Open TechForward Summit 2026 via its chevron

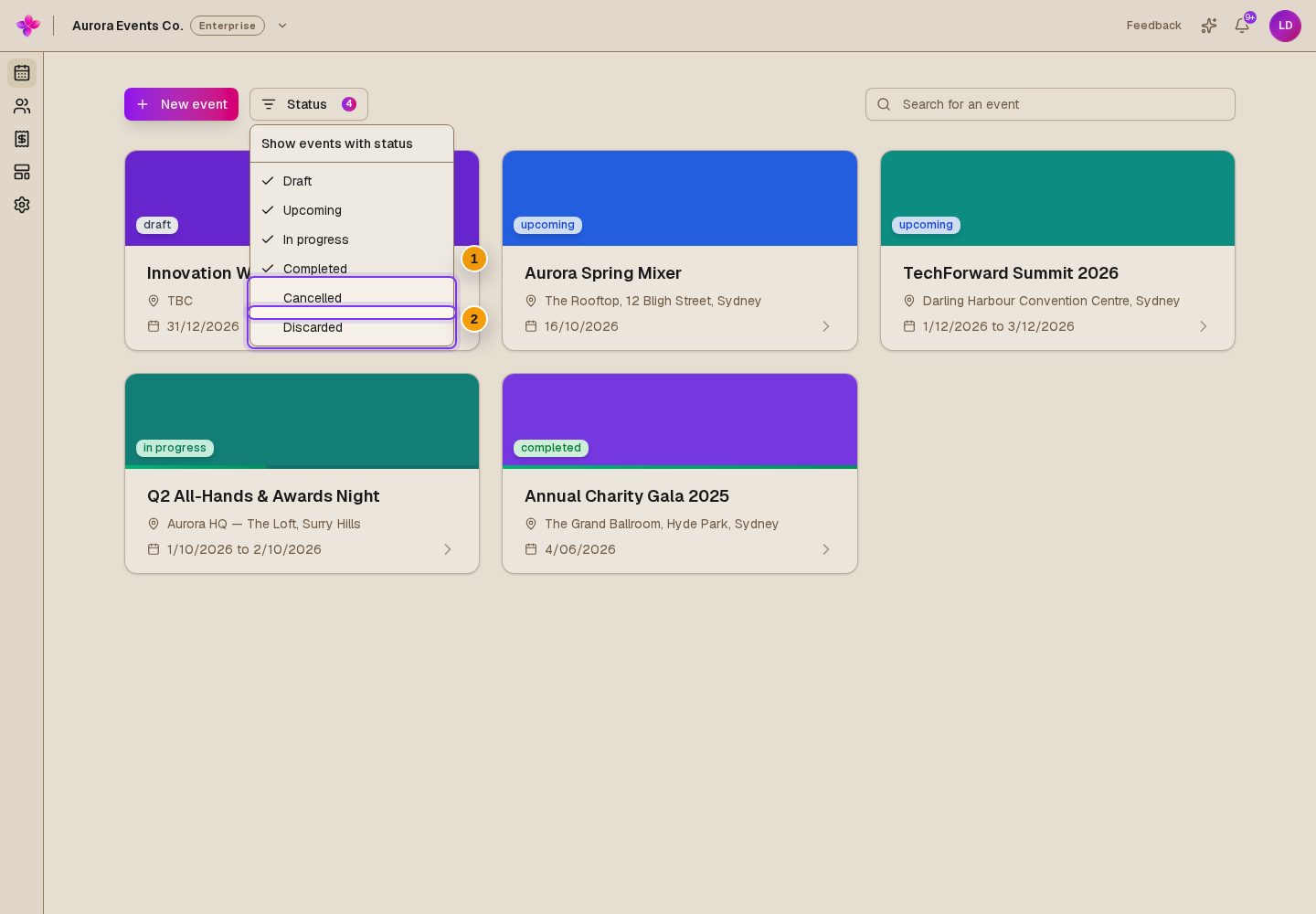point(1204,326)
